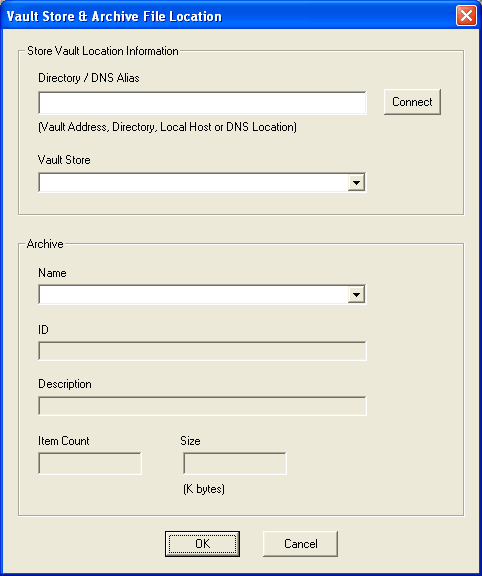Click the Archive group box heading
Viewport: 482px width, 576px height.
[45, 244]
